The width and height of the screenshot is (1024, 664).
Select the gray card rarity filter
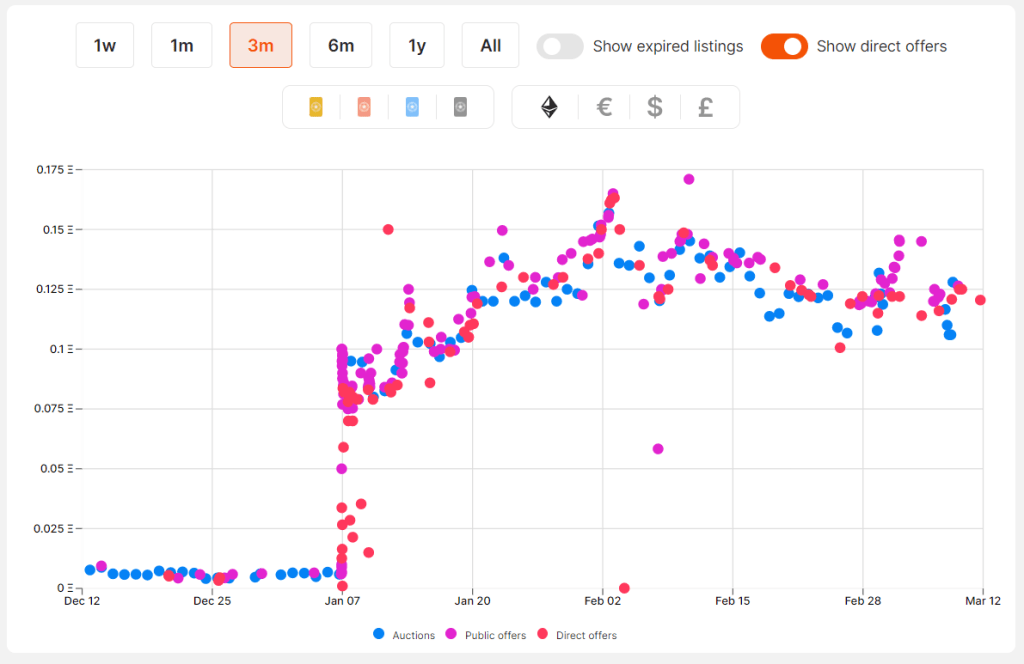[460, 107]
